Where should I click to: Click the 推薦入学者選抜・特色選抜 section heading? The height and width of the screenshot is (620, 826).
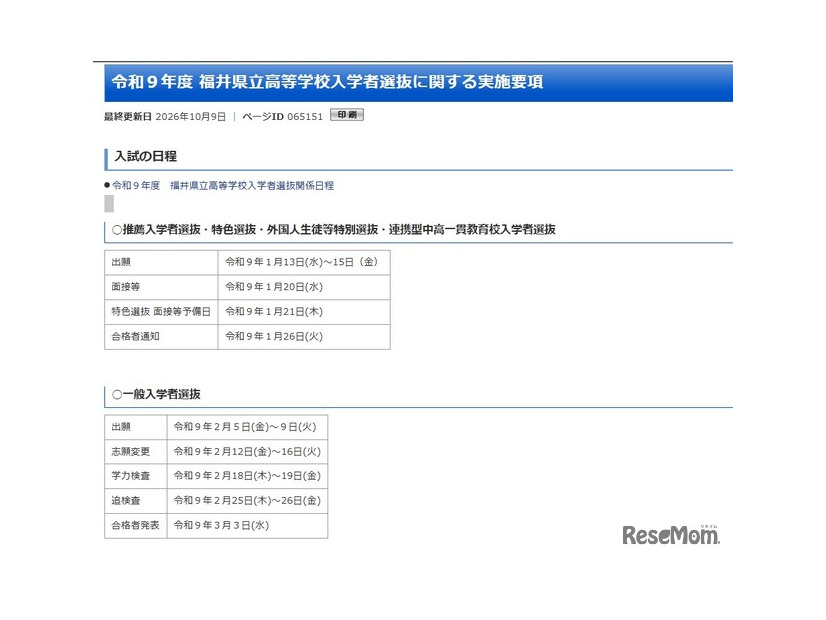[334, 230]
